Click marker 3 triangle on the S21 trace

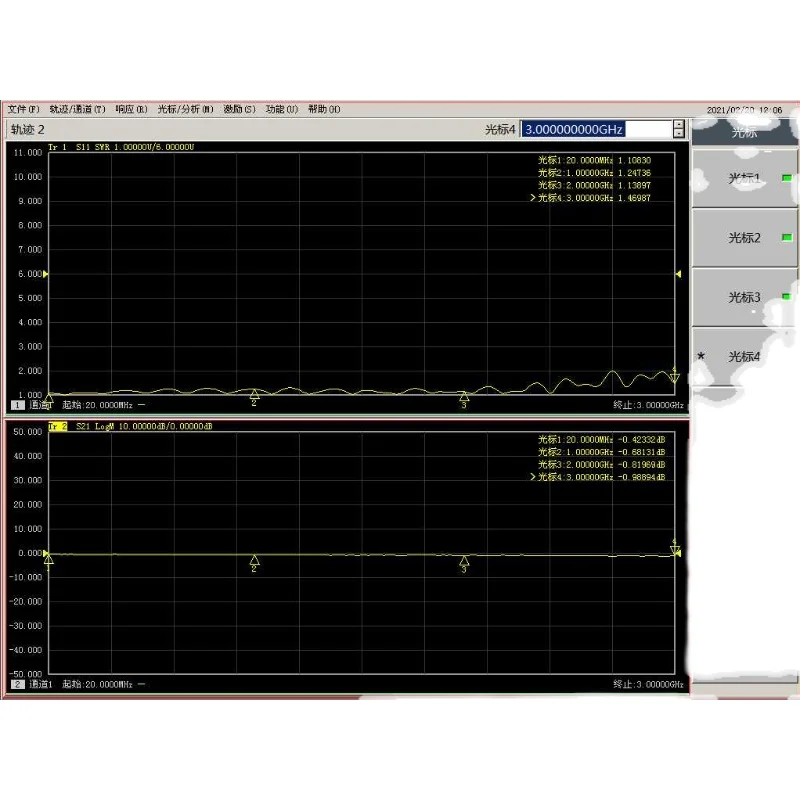point(463,562)
